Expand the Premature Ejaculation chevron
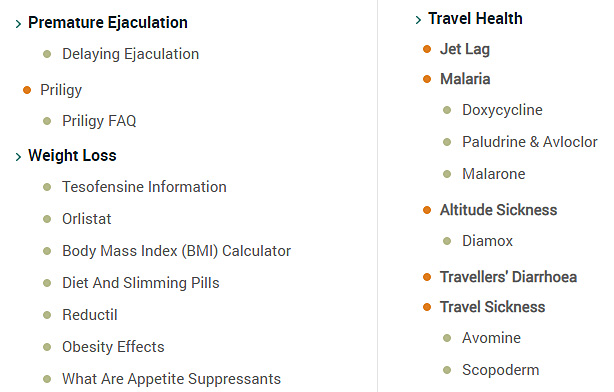The image size is (614, 392). point(18,24)
